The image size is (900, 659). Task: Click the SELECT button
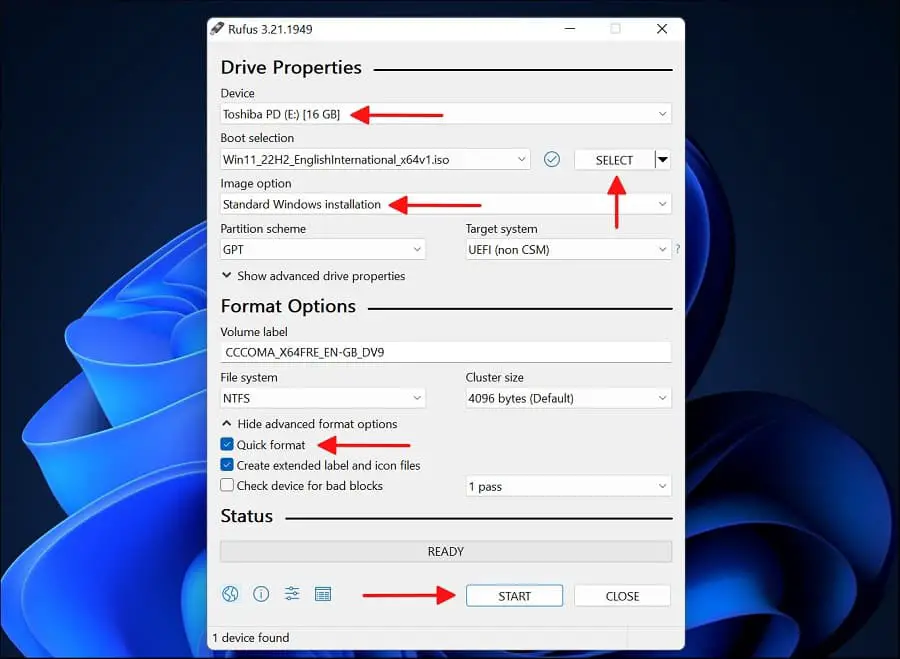click(x=614, y=160)
